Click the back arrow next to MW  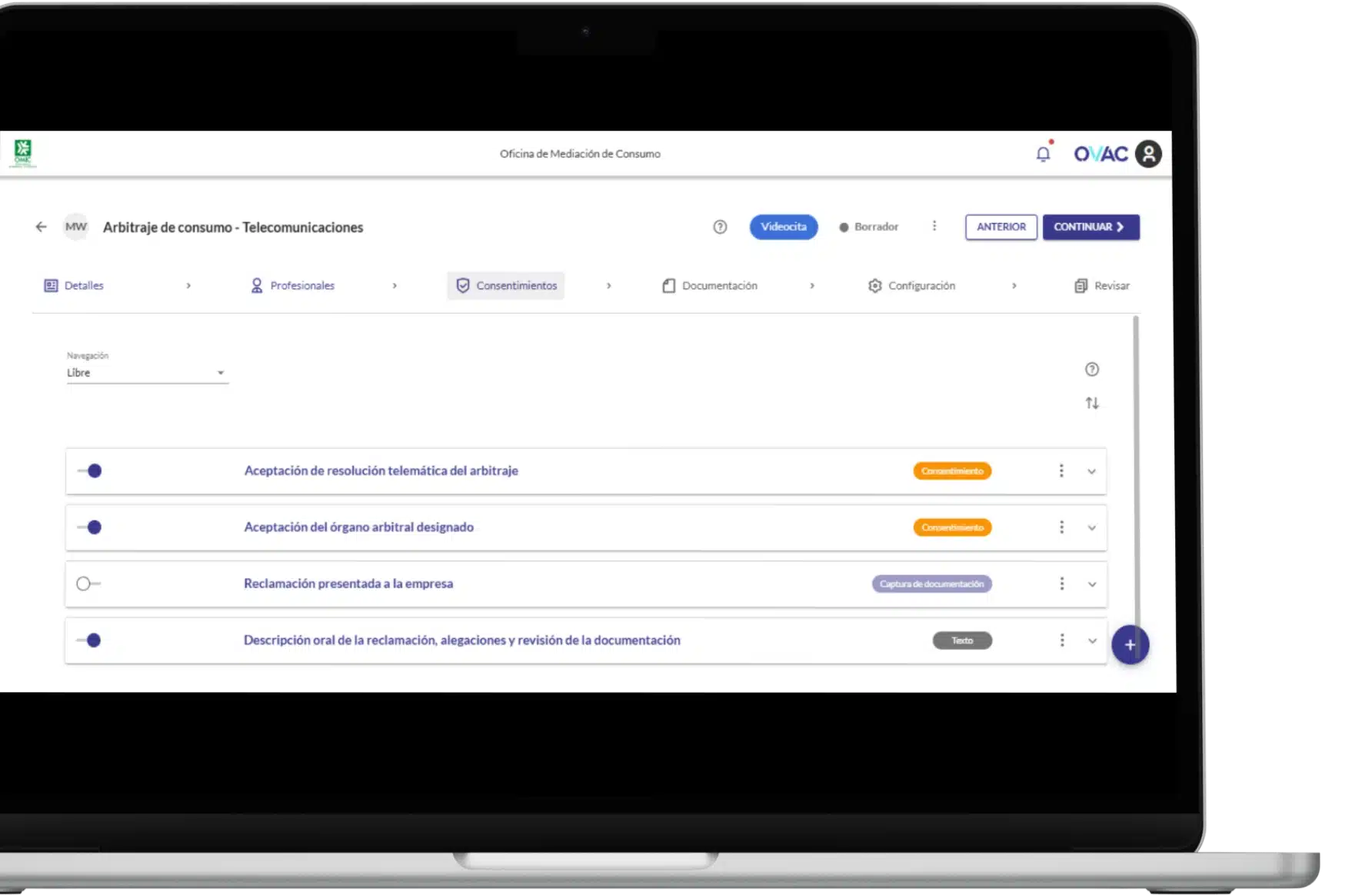(x=41, y=227)
